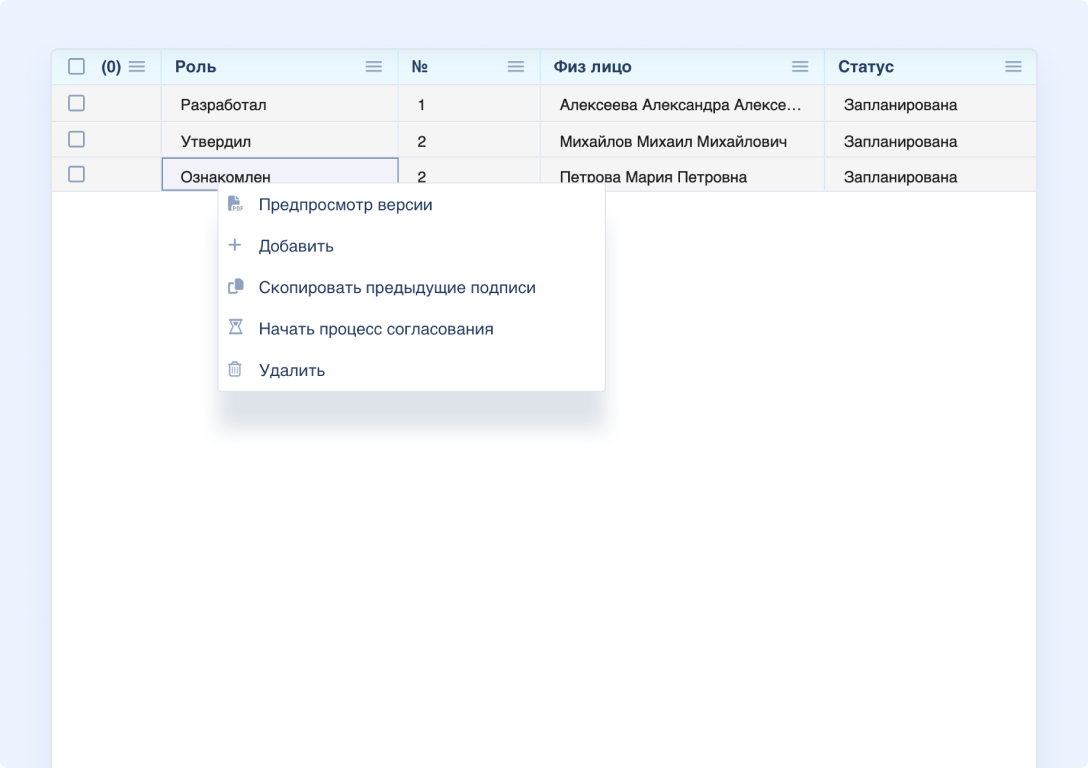Viewport: 1088px width, 768px height.
Task: Click the Физ лицо column header title
Action: 592,67
